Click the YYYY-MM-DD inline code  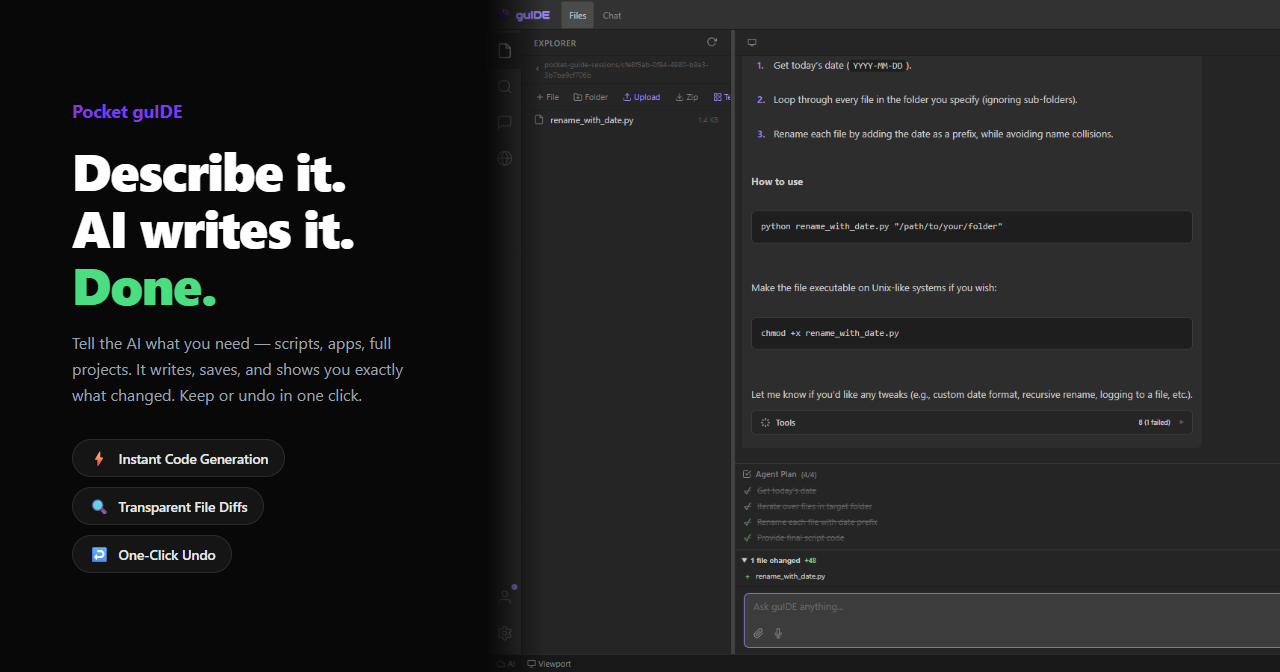click(877, 66)
